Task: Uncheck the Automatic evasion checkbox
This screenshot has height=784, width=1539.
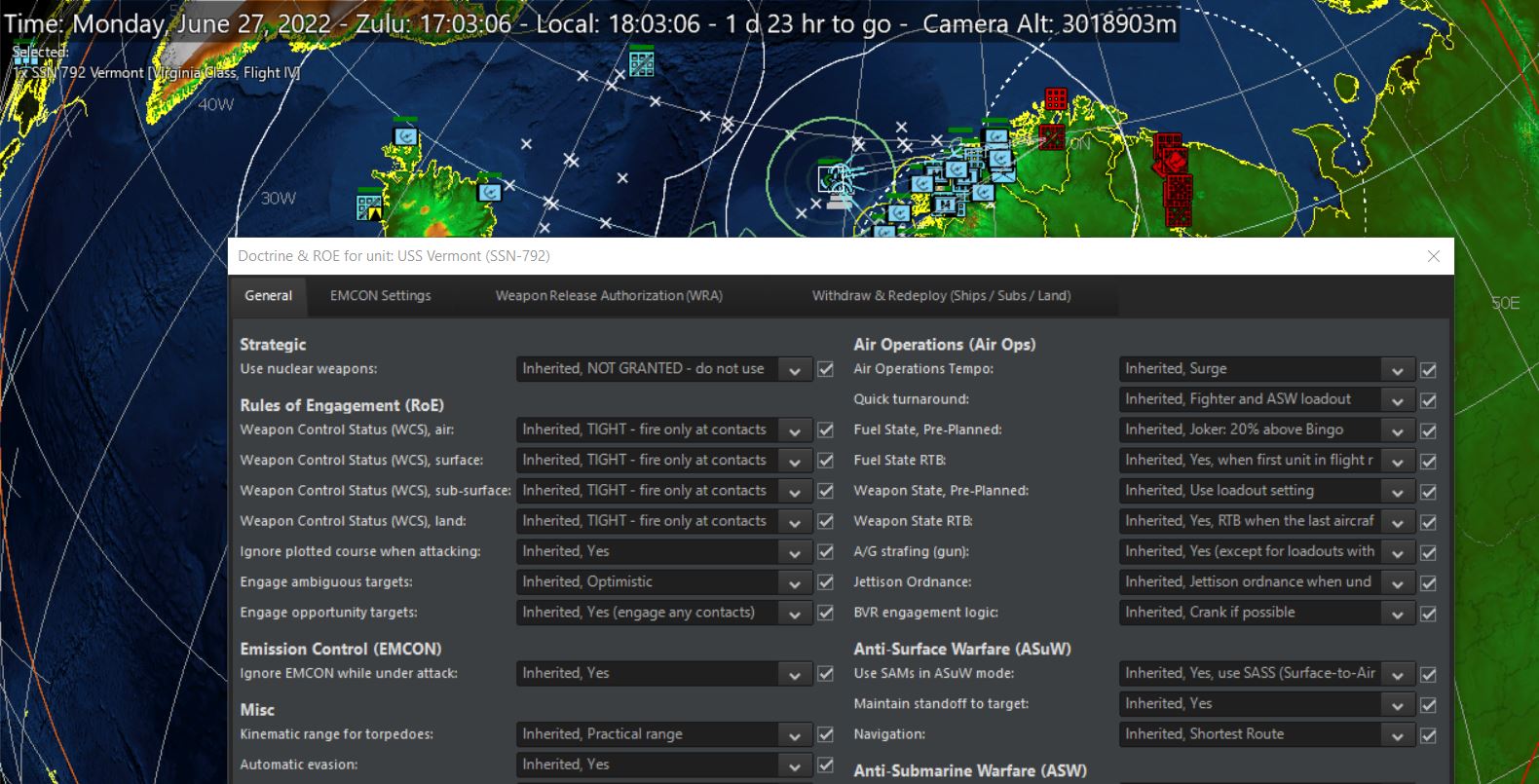Action: click(826, 765)
